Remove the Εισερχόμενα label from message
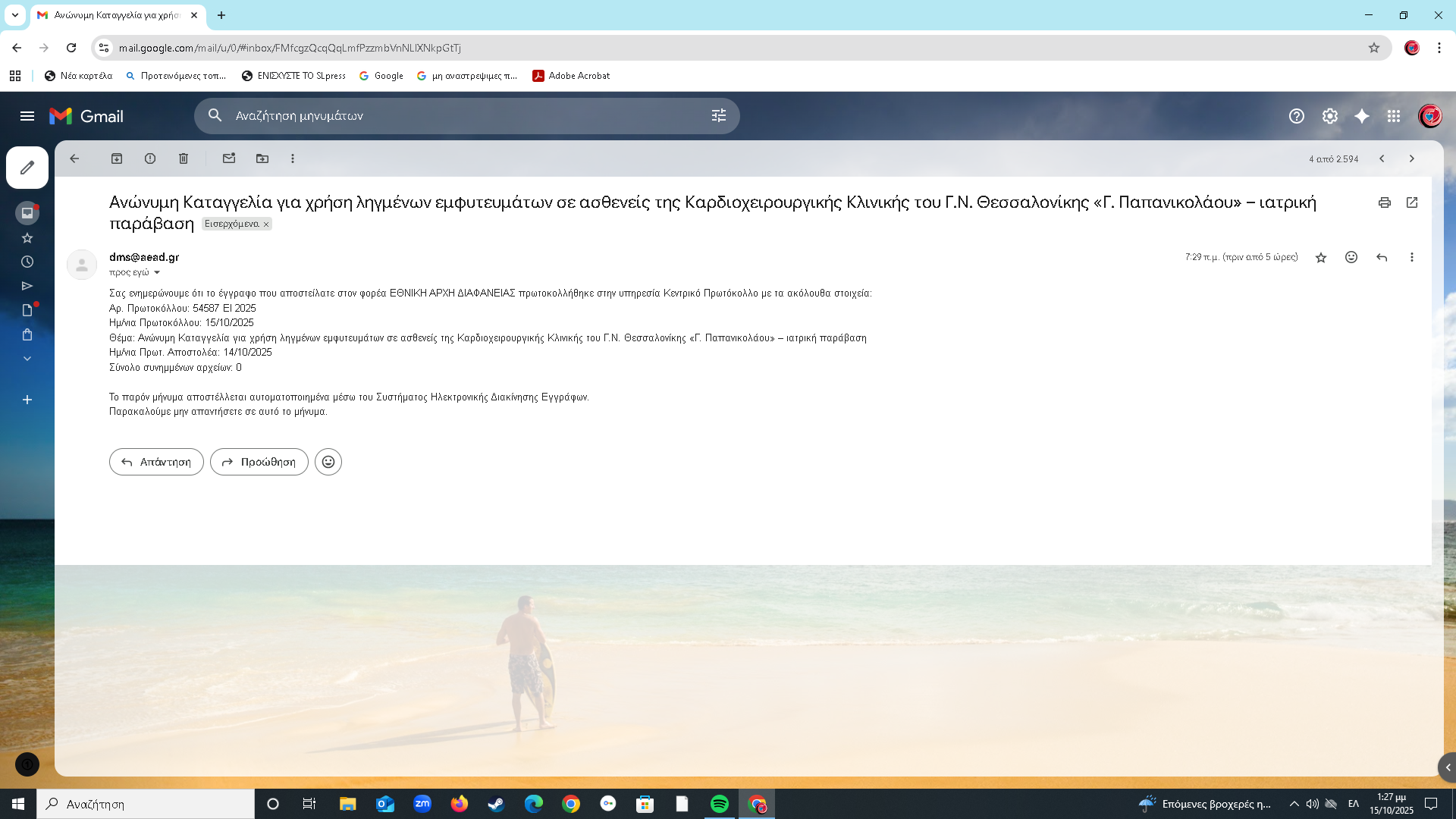 pos(266,224)
